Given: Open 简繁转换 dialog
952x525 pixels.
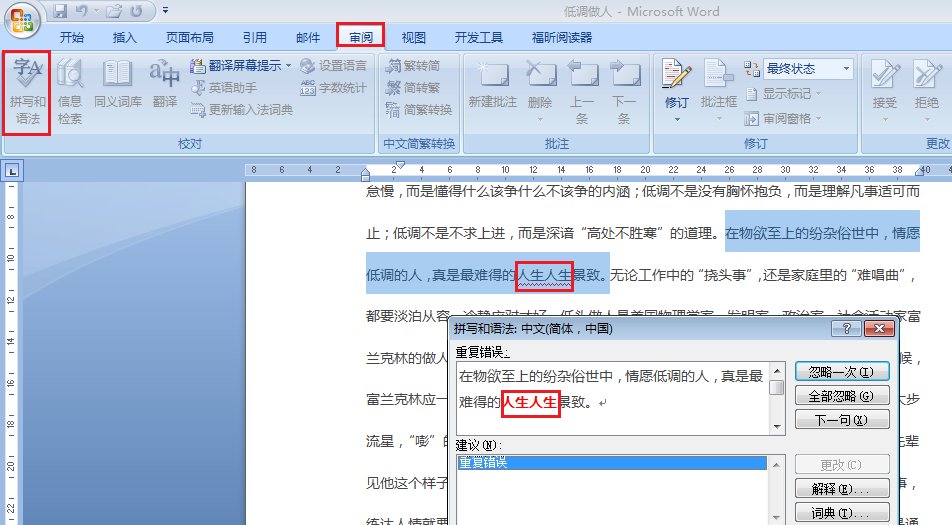Looking at the screenshot, I should [419, 110].
